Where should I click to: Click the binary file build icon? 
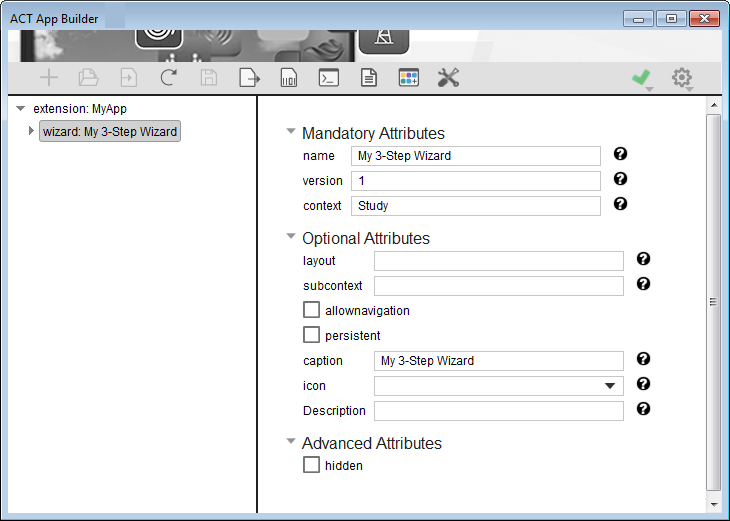(x=289, y=78)
